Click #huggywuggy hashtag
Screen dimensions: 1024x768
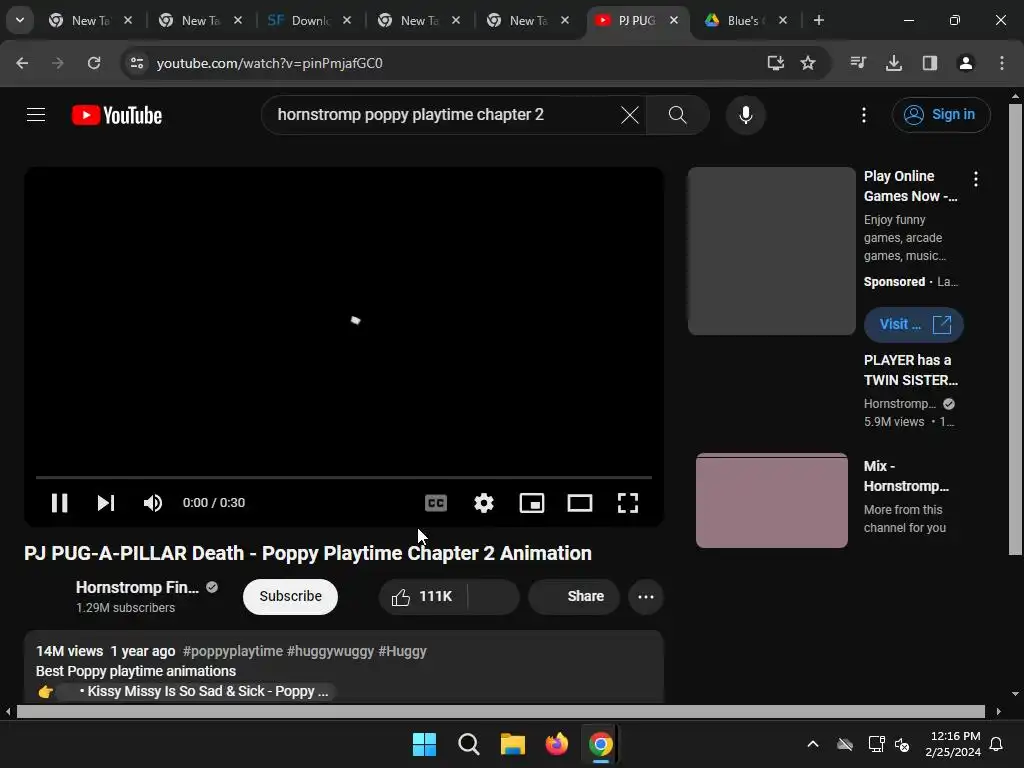tap(330, 651)
